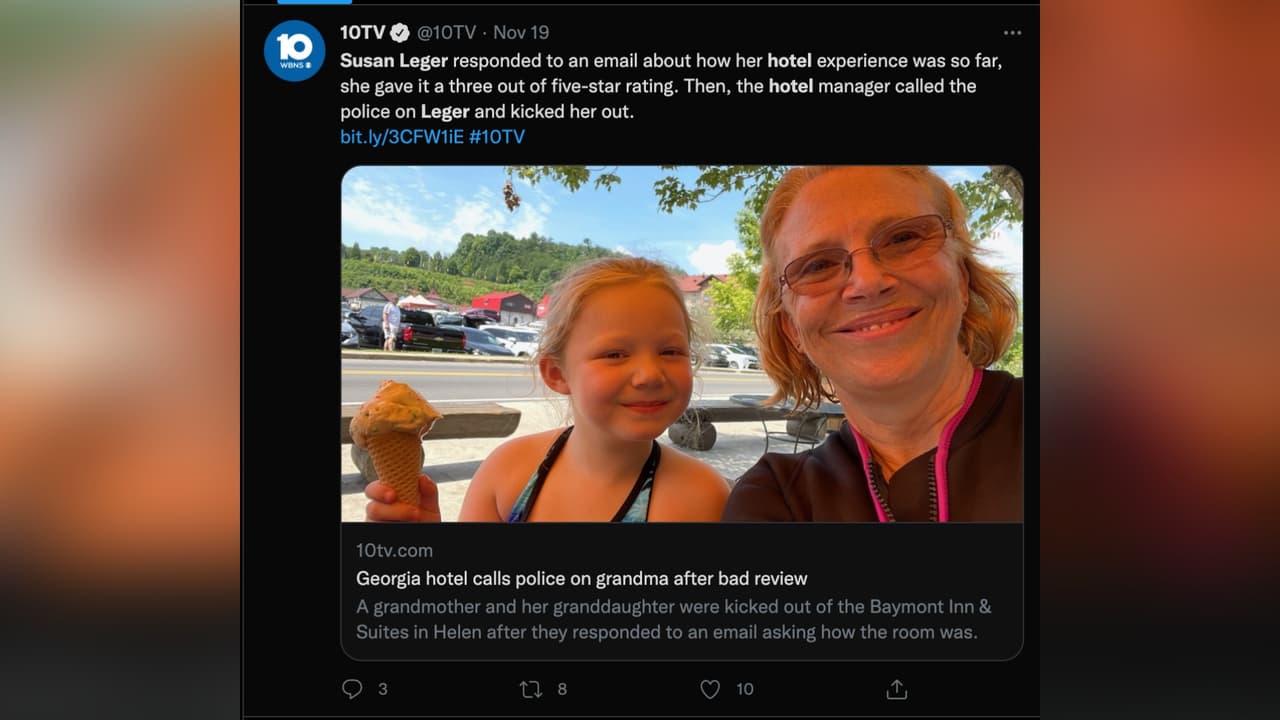The width and height of the screenshot is (1280, 720).
Task: Click the like count of 10
Action: (x=744, y=689)
